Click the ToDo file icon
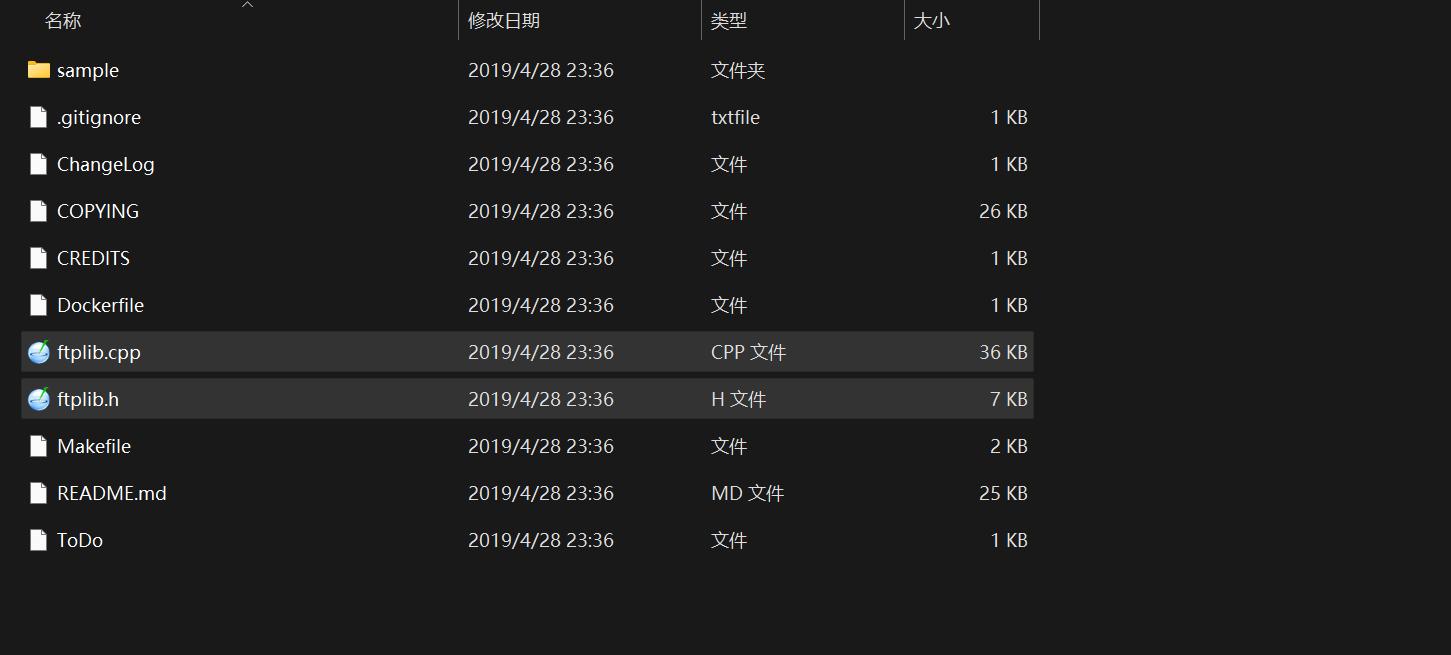 click(x=39, y=540)
